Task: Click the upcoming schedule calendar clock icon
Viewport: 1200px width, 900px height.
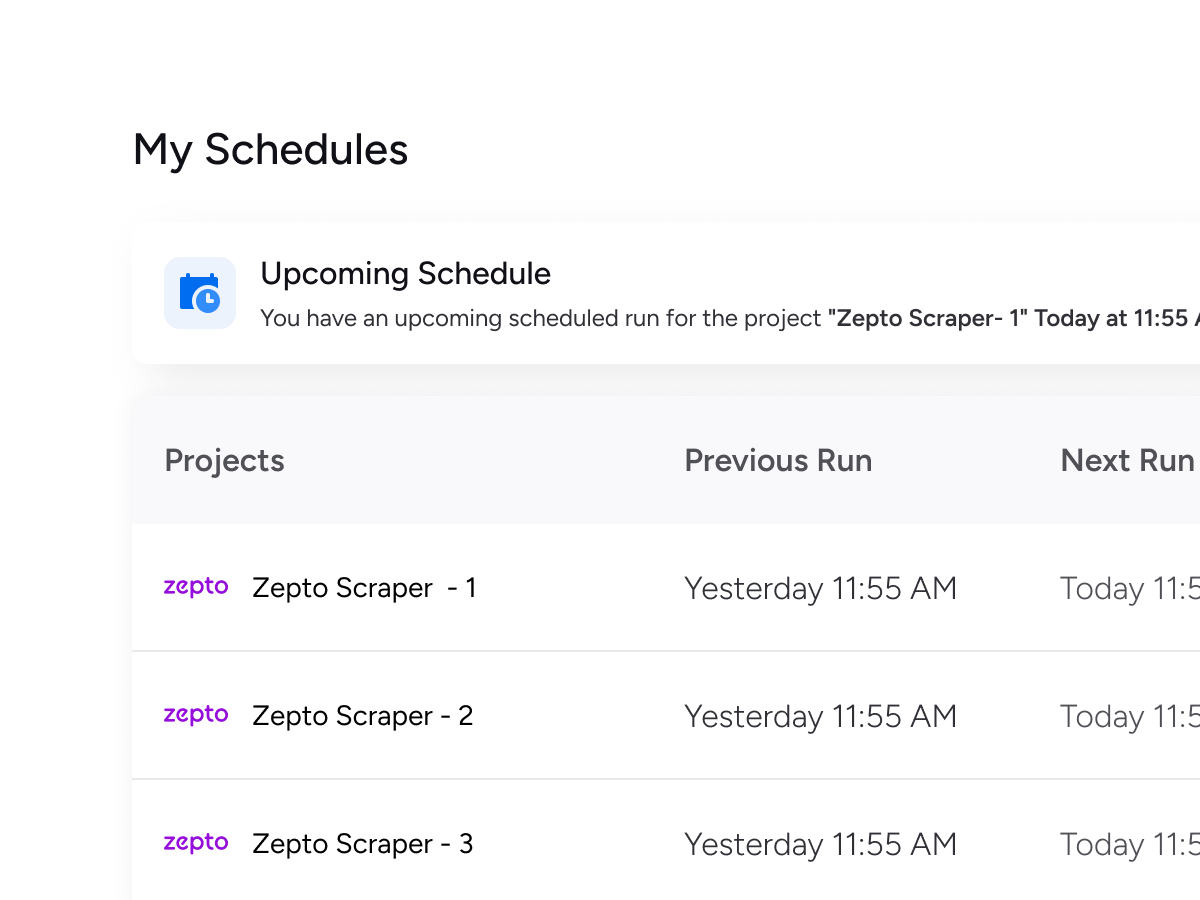Action: click(x=200, y=293)
